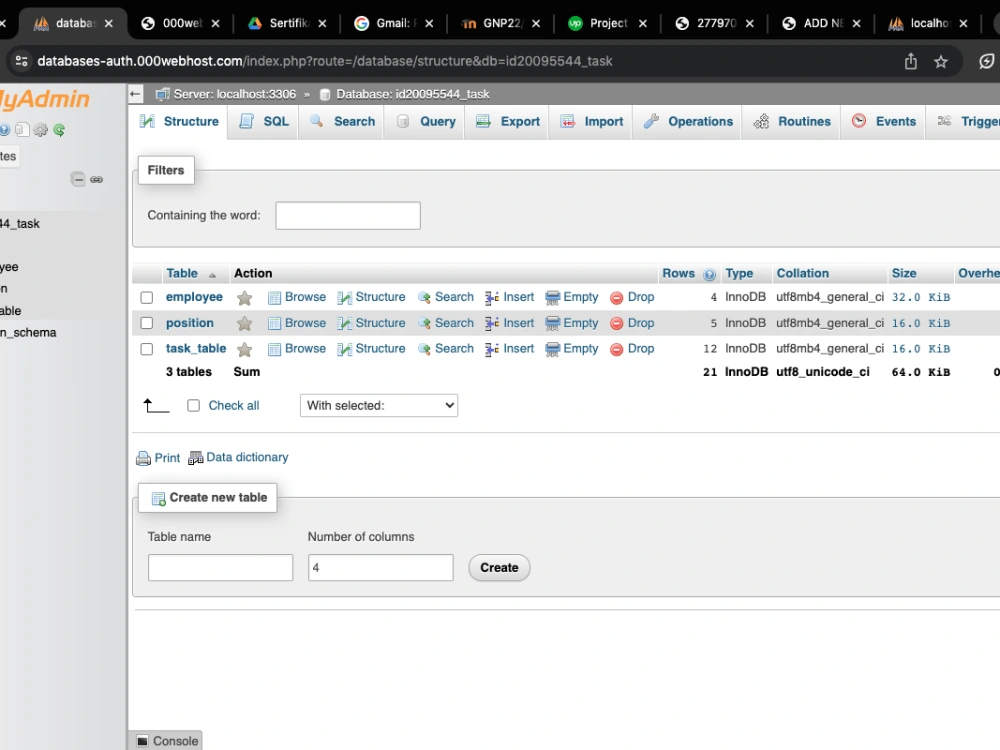1000x750 pixels.
Task: Click the red Drop icon for task_table
Action: point(616,349)
